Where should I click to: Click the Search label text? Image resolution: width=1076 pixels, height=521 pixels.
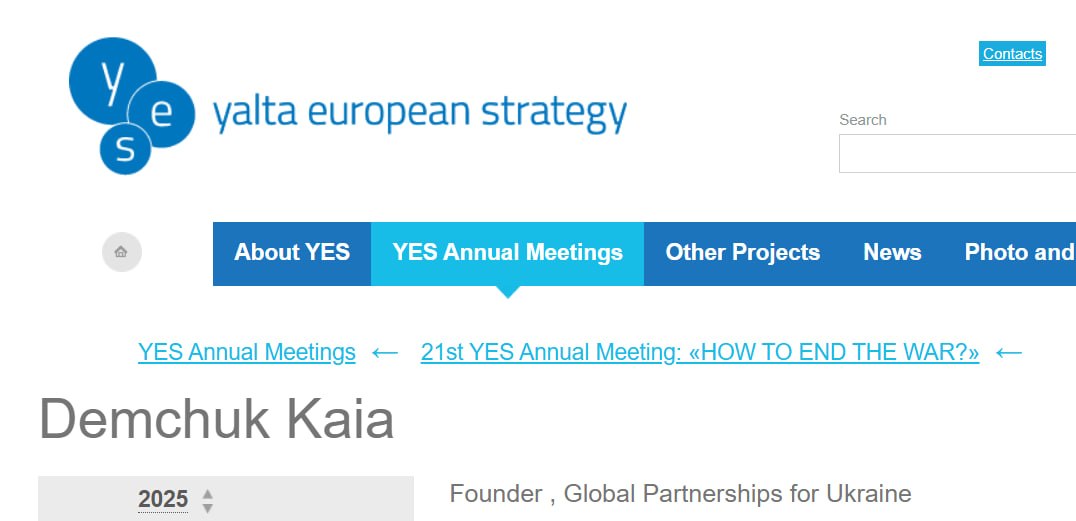863,119
